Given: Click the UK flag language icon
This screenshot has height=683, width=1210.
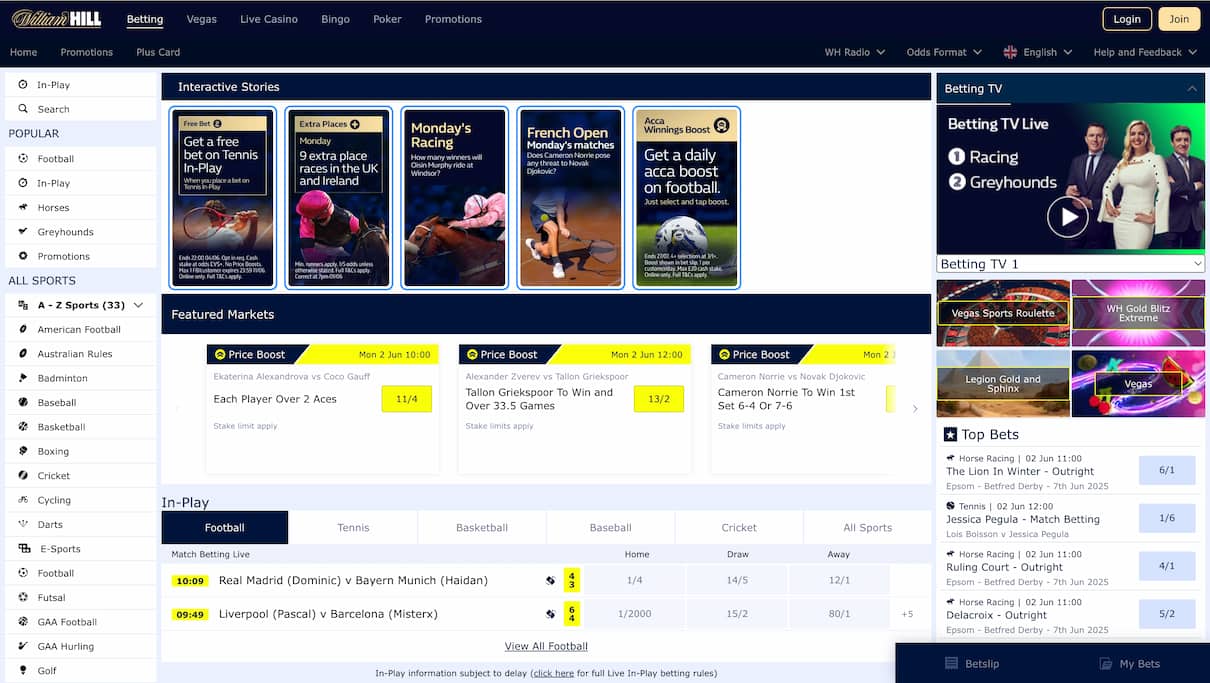Looking at the screenshot, I should point(1010,52).
